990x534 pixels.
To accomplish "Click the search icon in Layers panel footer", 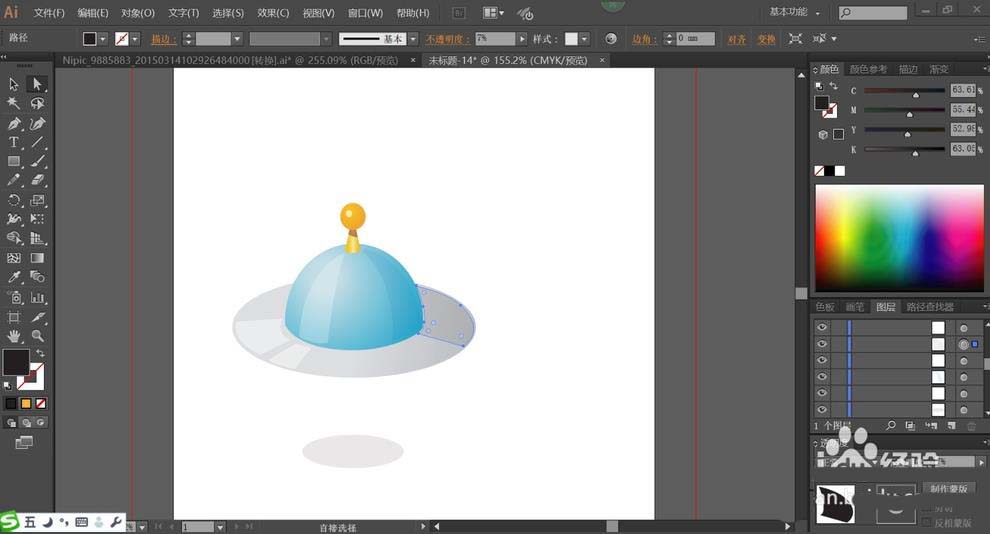I will tap(890, 426).
